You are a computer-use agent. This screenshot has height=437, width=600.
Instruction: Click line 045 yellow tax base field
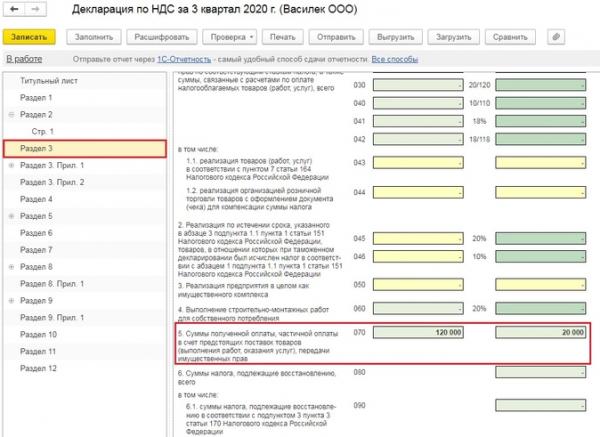(x=418, y=238)
